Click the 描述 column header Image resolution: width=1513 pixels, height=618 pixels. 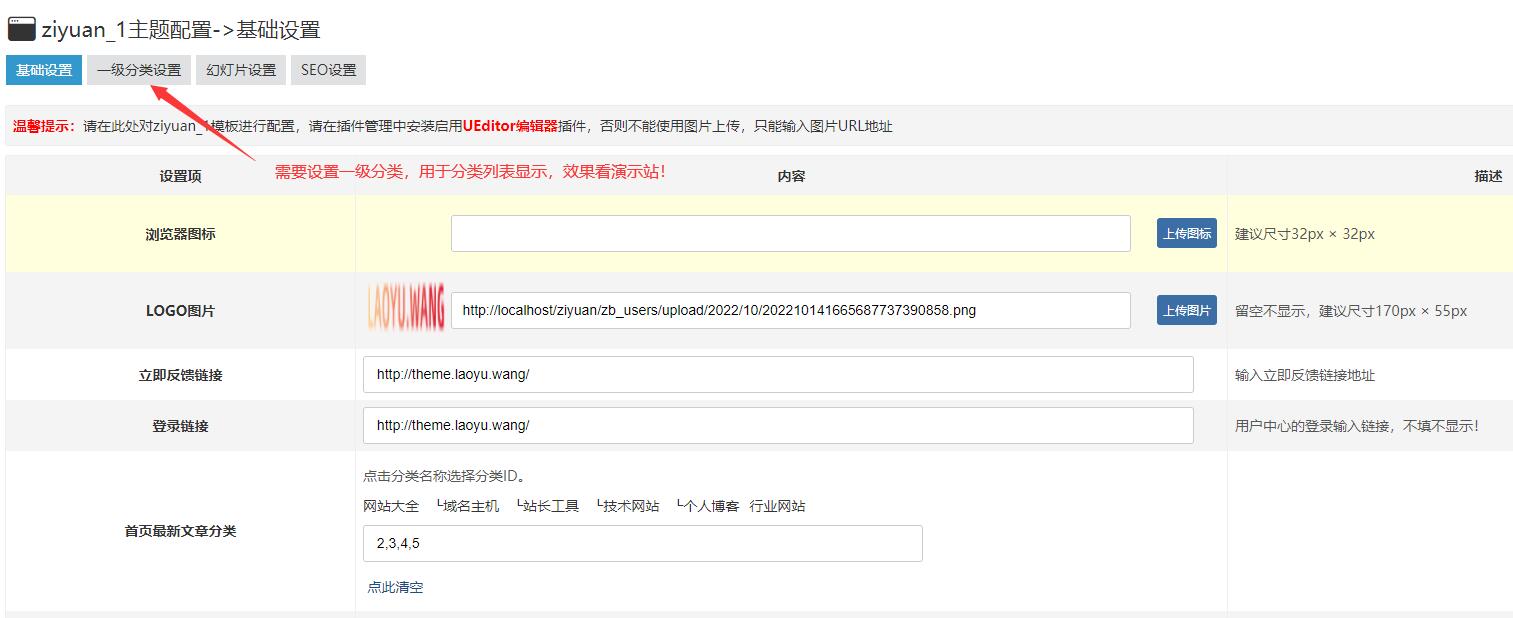tap(1488, 176)
